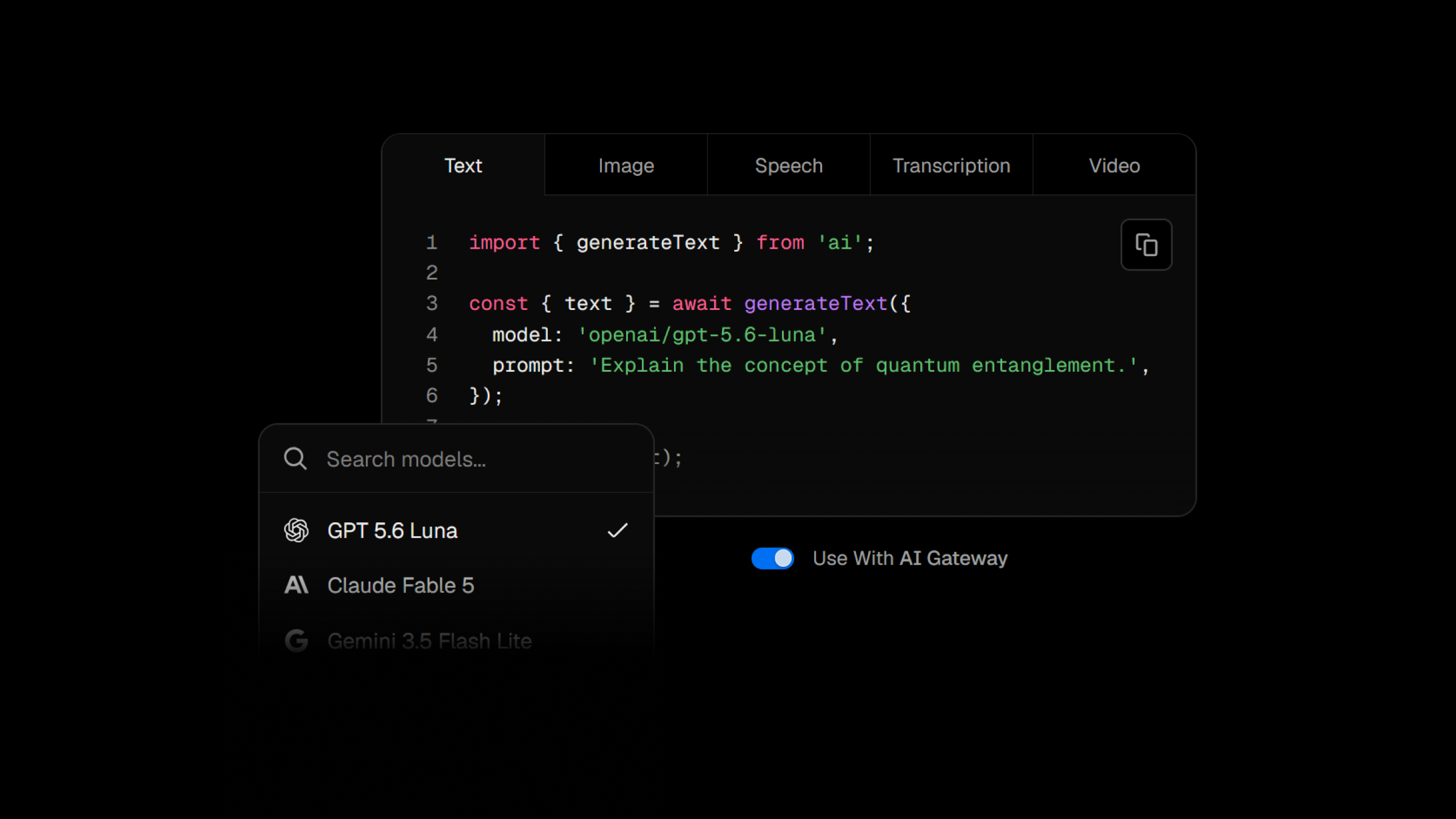Switch to the Text tab
The width and height of the screenshot is (1456, 819).
(463, 165)
